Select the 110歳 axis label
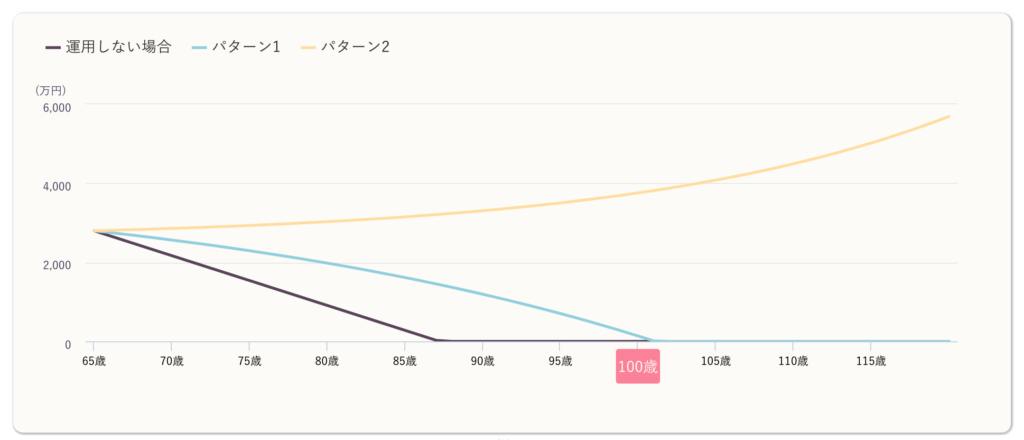 [793, 360]
